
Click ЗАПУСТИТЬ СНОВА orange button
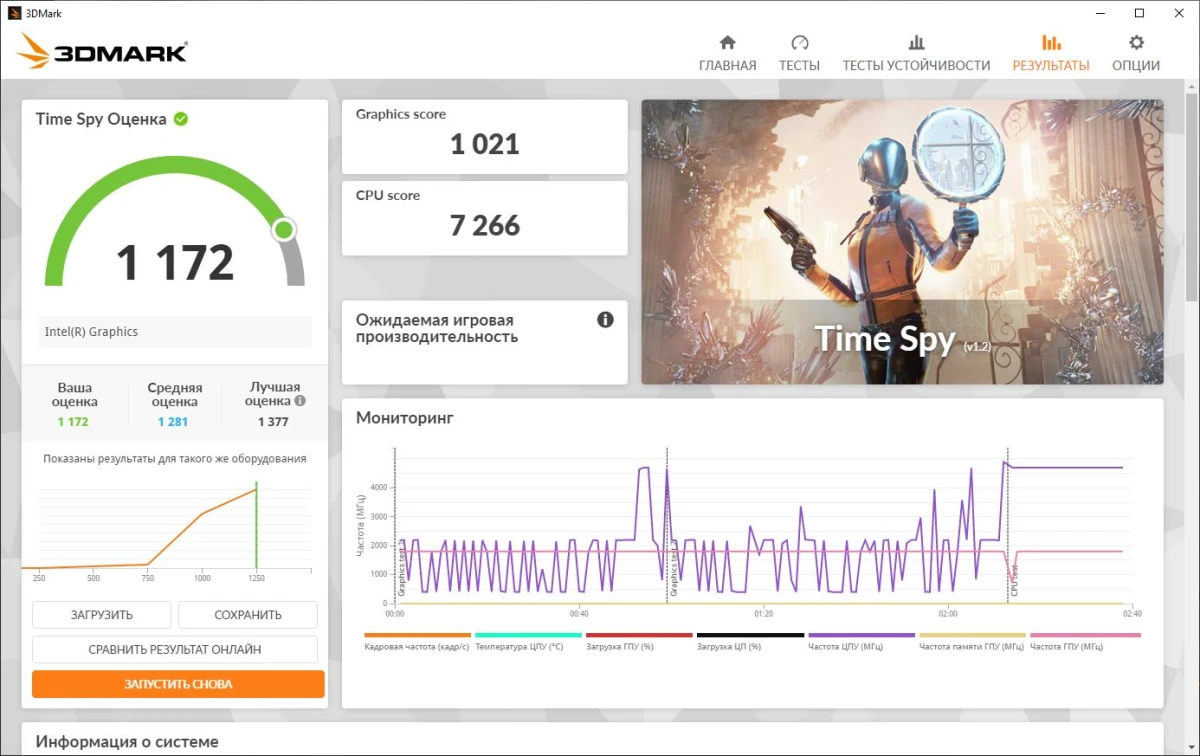click(178, 684)
